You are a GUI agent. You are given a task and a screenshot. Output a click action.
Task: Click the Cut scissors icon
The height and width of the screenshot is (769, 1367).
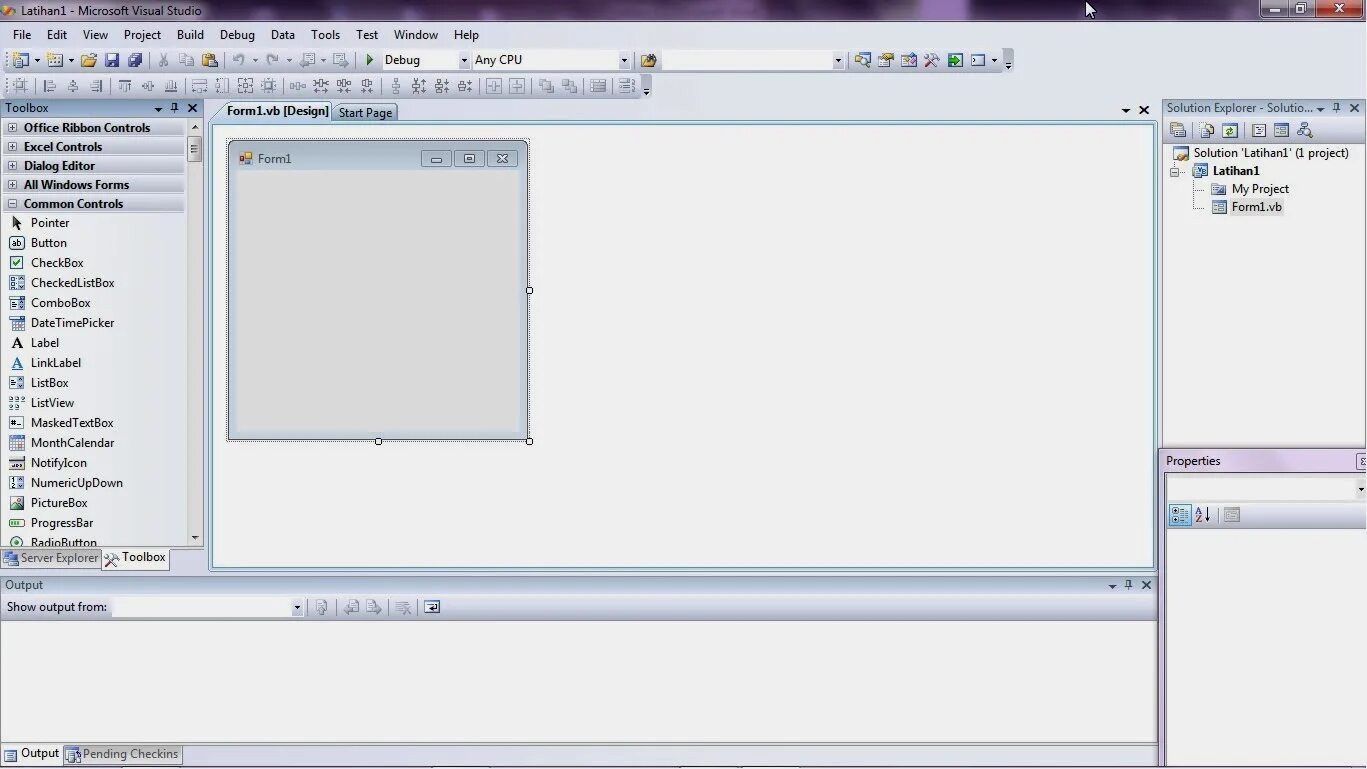(x=163, y=60)
